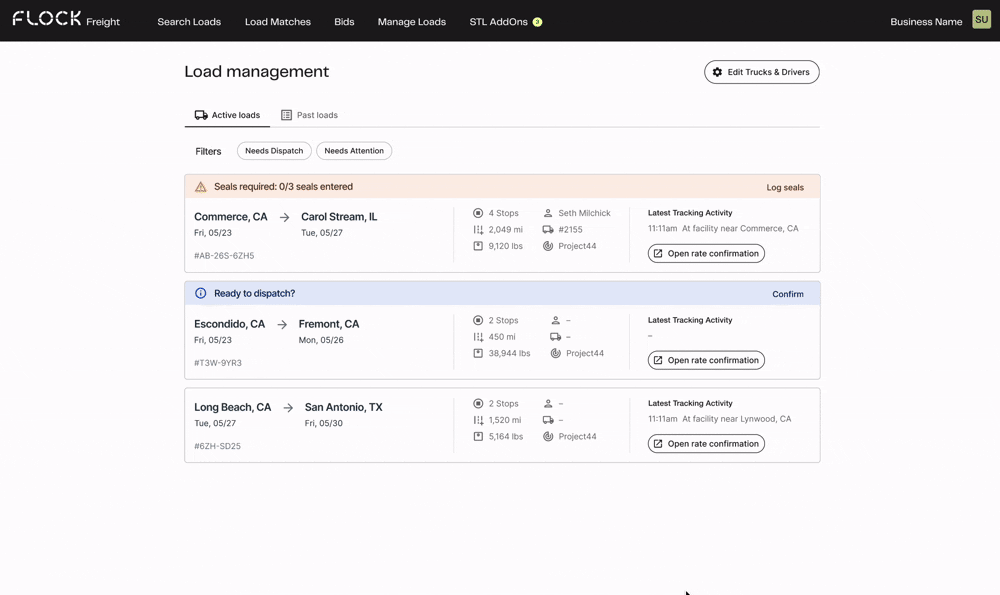Open STL AddOns section
1000x595 pixels.
[x=498, y=22]
